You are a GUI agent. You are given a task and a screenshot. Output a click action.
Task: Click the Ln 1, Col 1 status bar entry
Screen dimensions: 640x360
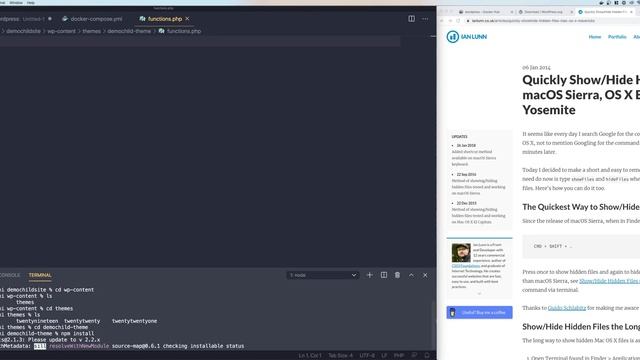click(310, 356)
